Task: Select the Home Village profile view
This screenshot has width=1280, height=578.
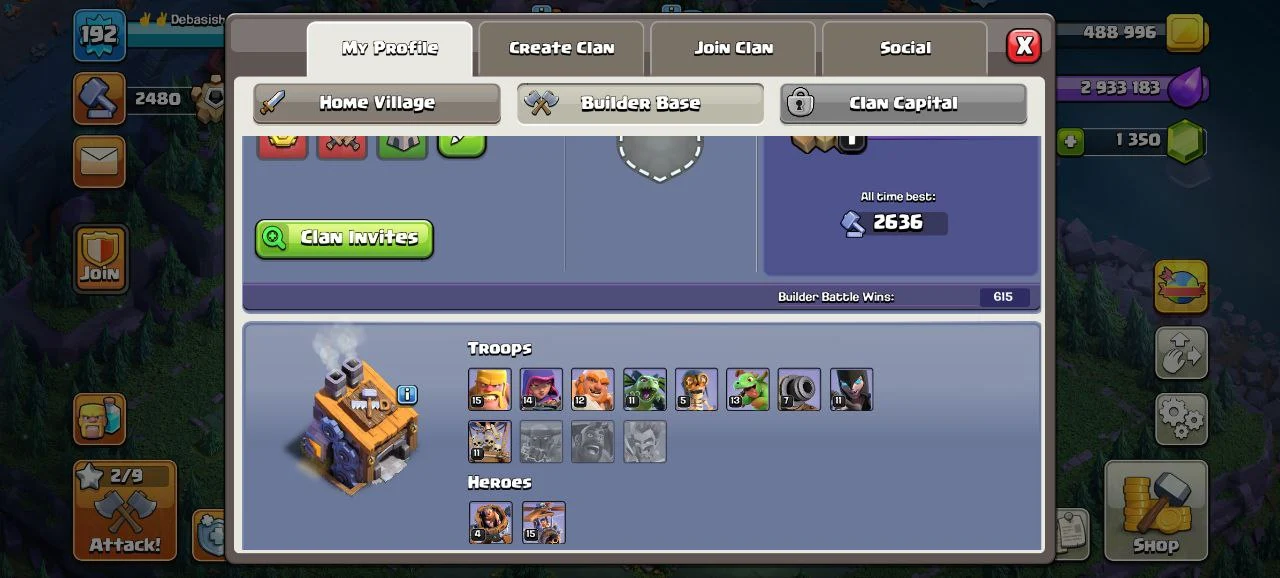Action: (377, 103)
